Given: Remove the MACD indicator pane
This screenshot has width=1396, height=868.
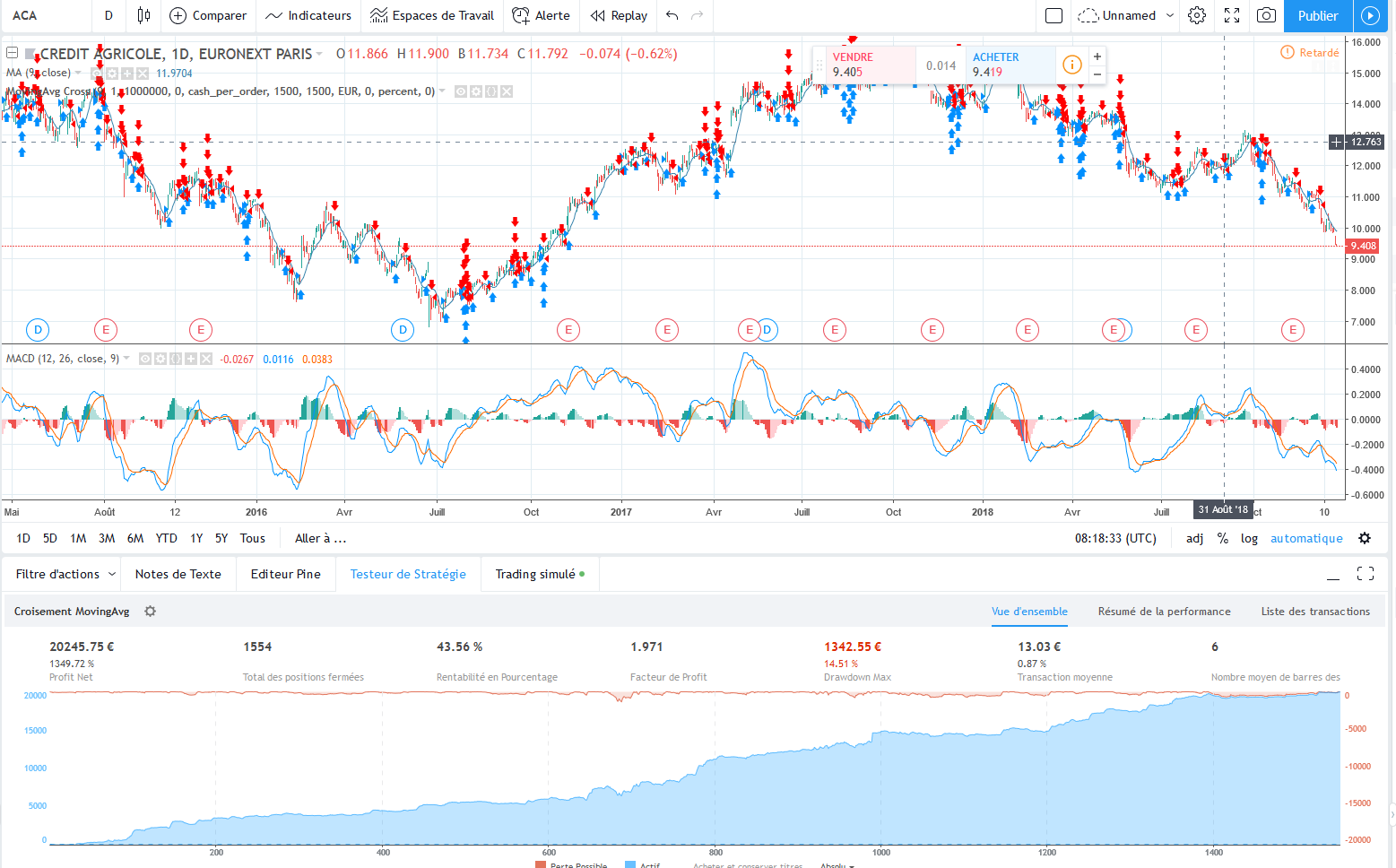Looking at the screenshot, I should click(x=206, y=359).
